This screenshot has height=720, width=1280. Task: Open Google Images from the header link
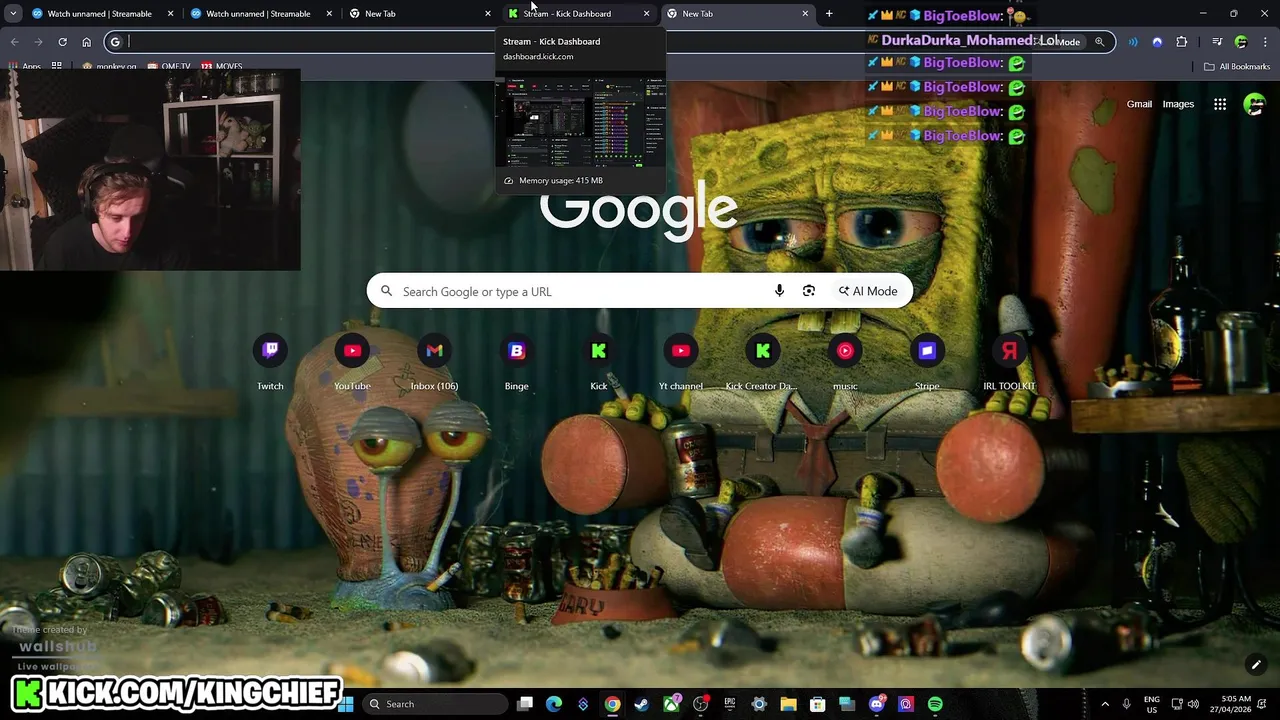pos(1178,104)
